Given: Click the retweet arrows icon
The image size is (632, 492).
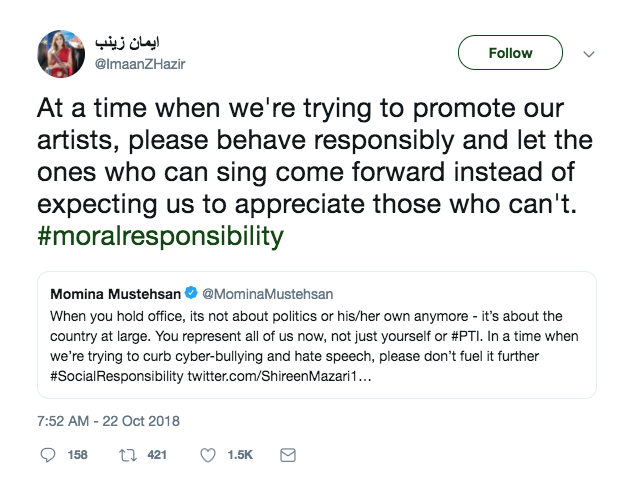Looking at the screenshot, I should (127, 455).
